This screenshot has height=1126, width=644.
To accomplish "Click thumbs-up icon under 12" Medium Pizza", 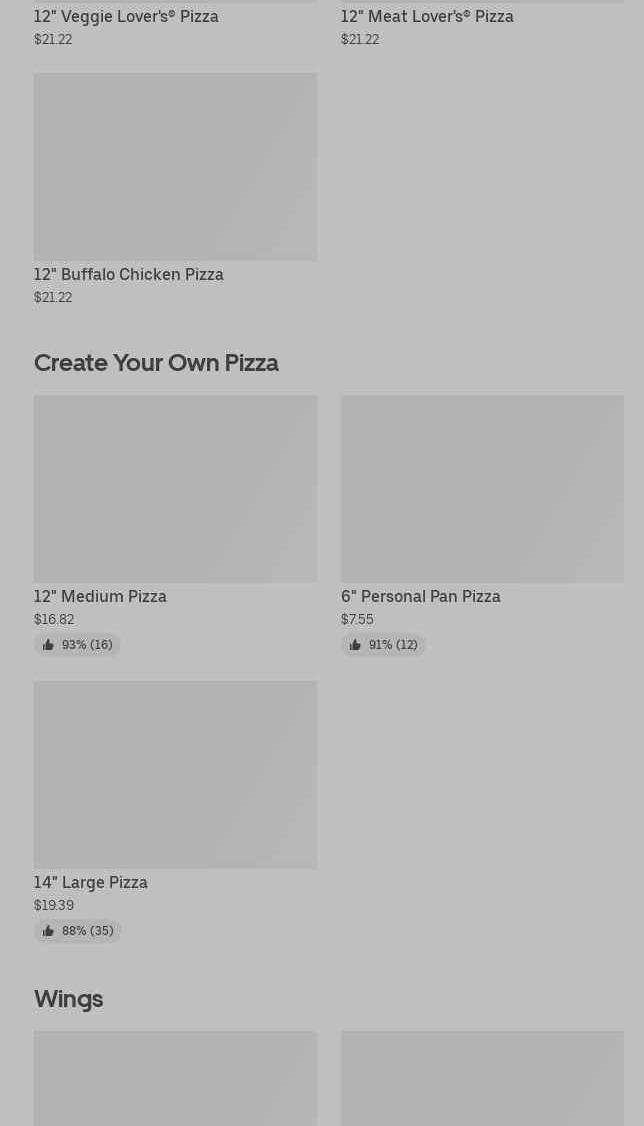I will [x=48, y=645].
